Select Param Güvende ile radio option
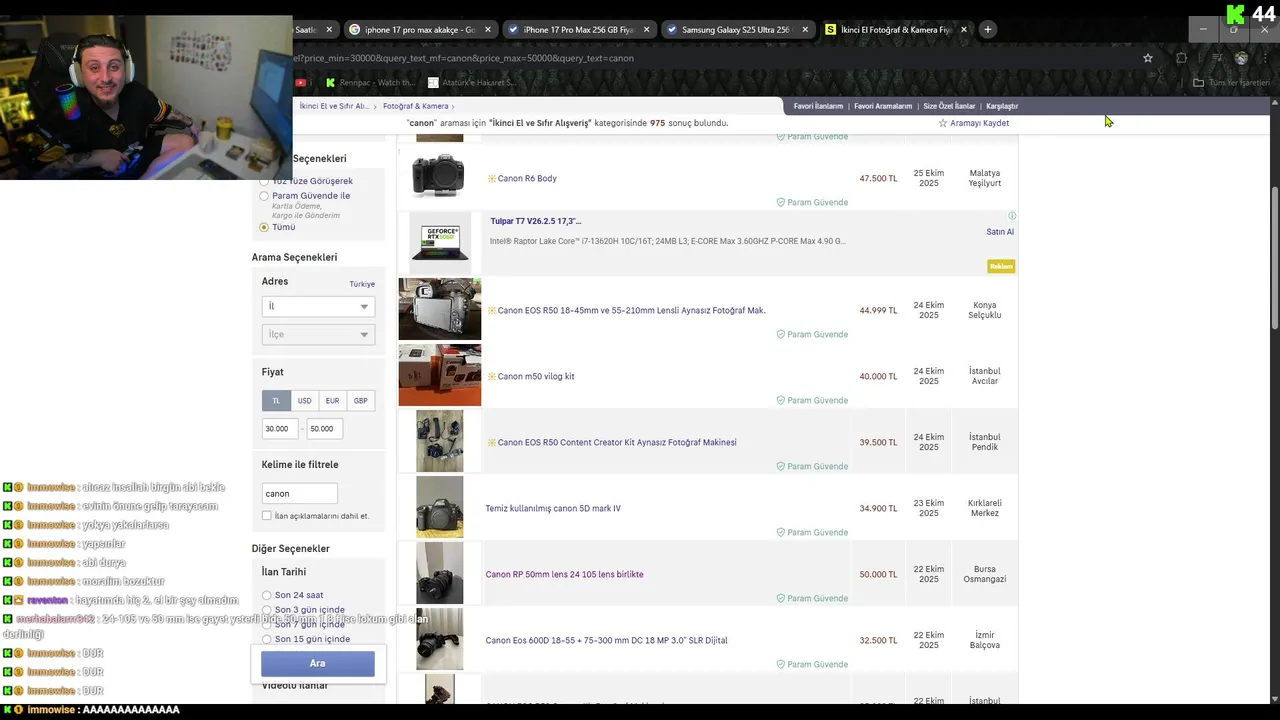This screenshot has width=1280, height=720. 264,196
